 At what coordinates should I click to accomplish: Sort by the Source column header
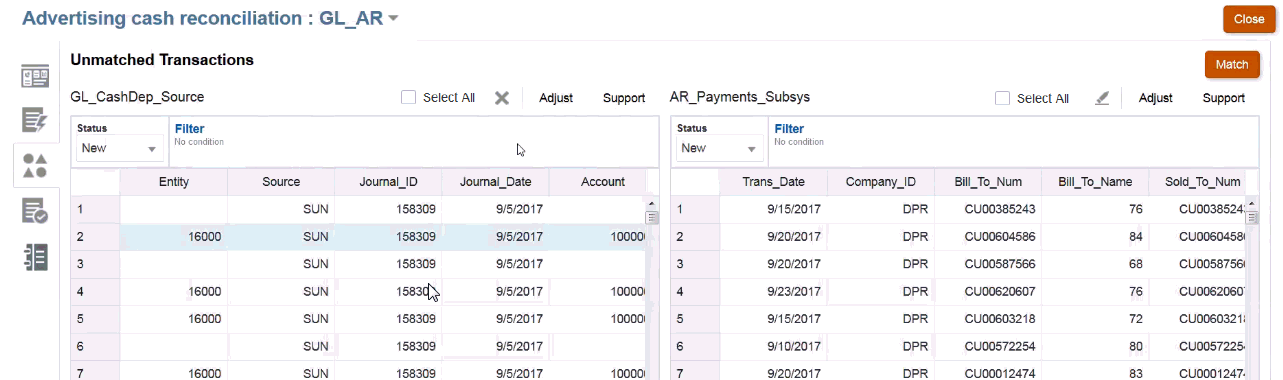coord(281,182)
